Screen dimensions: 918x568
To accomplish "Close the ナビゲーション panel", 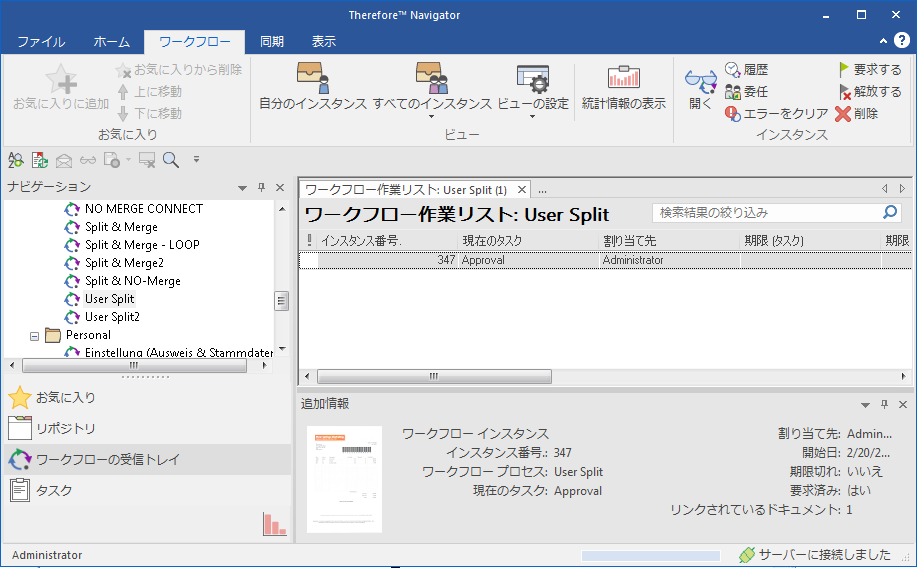I will 280,187.
